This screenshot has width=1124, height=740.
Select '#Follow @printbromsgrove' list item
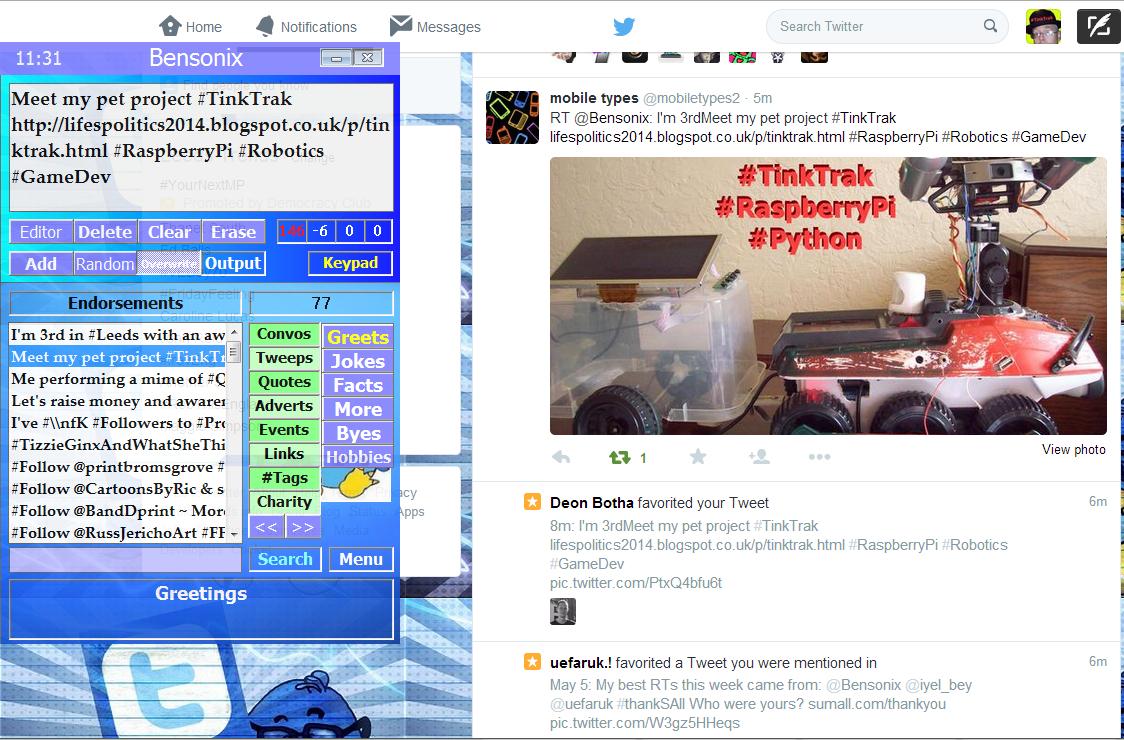(x=118, y=467)
